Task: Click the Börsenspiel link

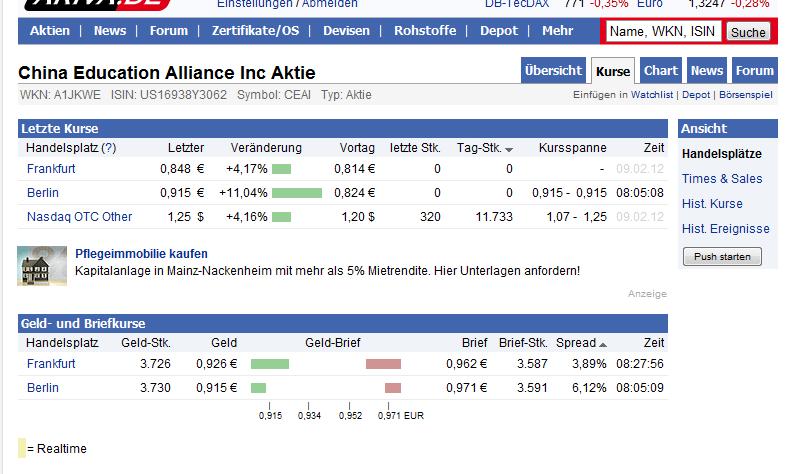Action: (745, 95)
